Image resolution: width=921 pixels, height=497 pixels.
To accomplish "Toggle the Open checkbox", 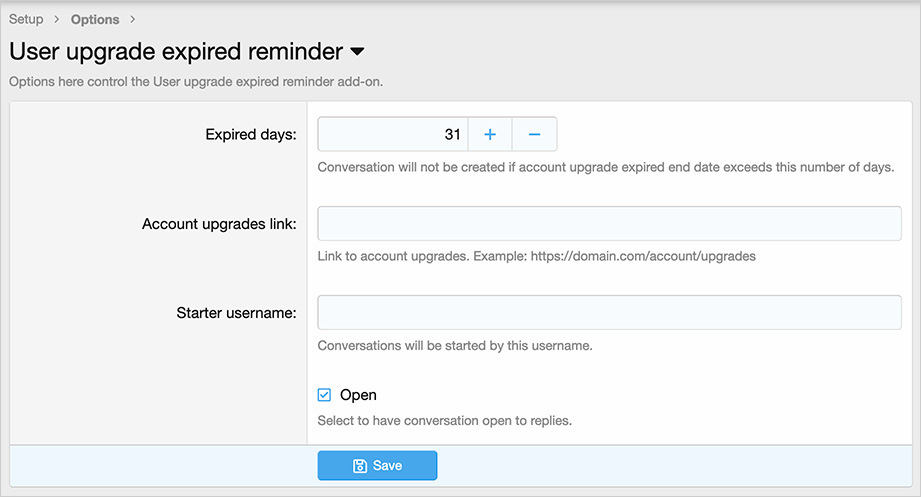I will tap(324, 395).
